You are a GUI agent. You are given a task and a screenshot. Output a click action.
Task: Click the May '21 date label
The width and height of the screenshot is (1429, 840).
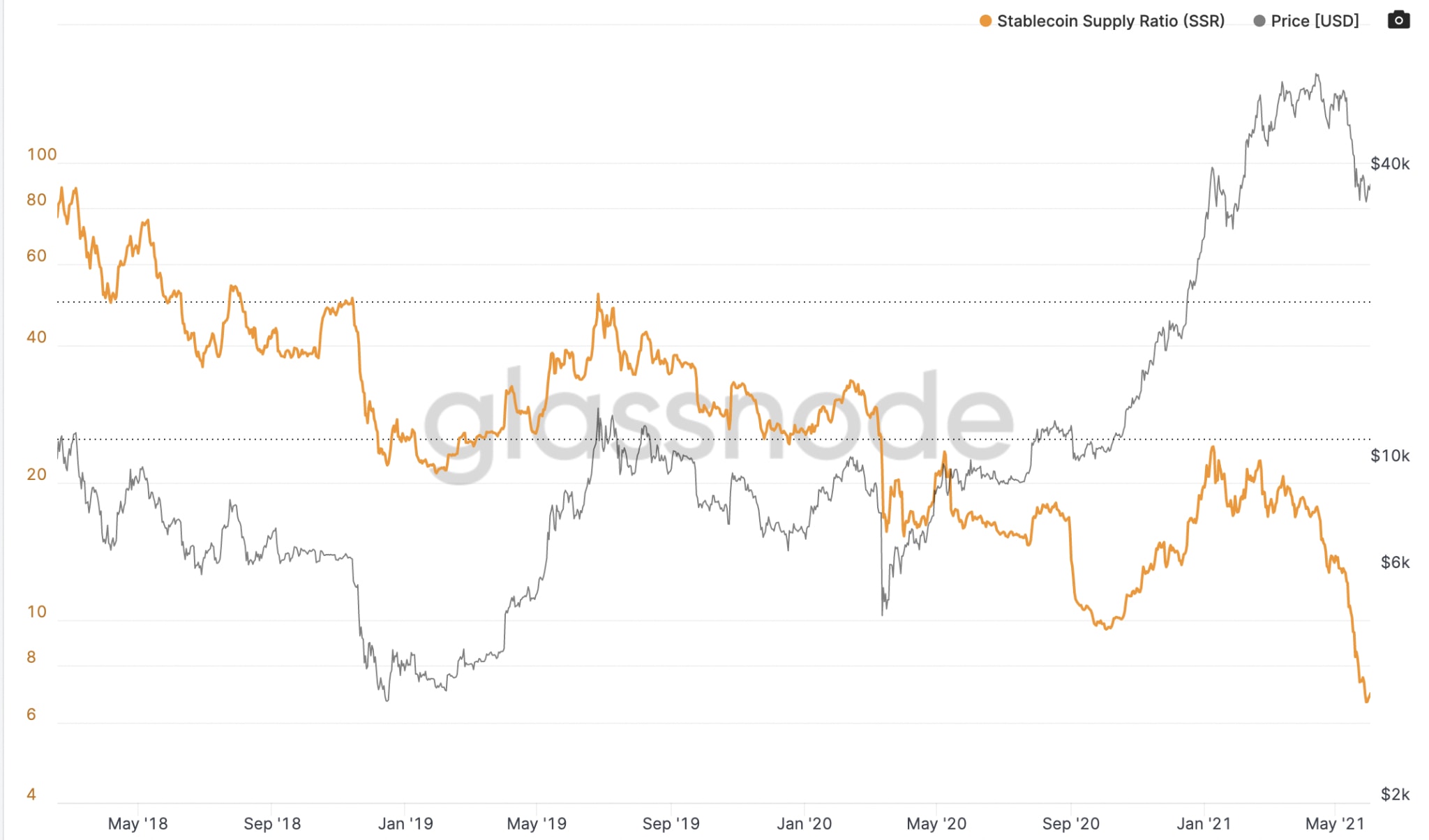(x=1334, y=824)
